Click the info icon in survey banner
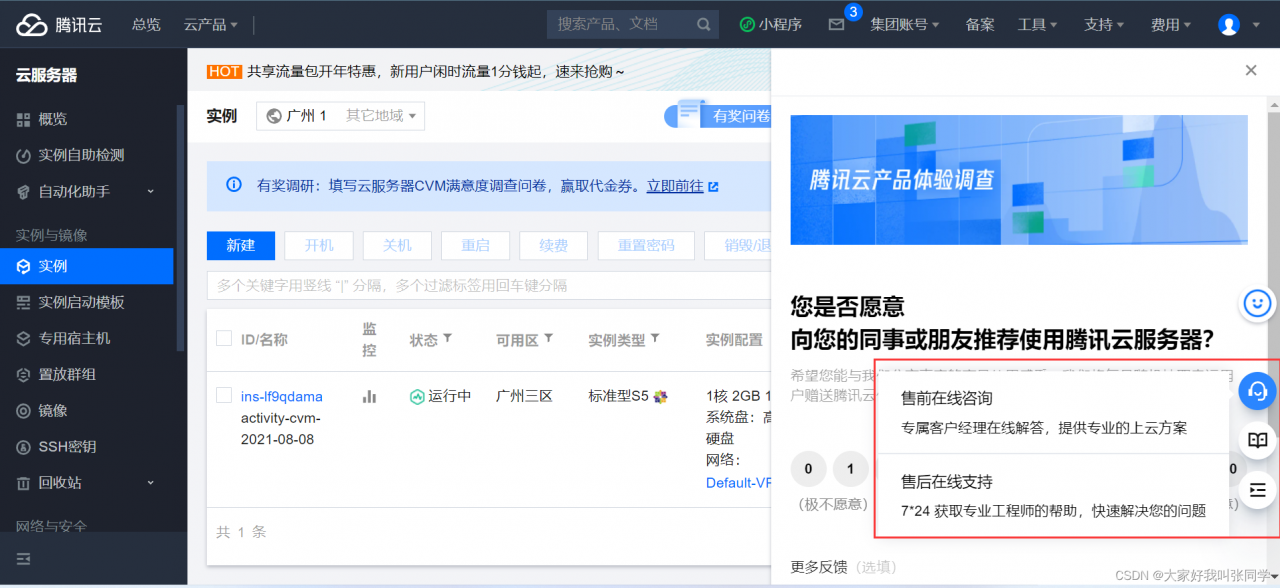This screenshot has height=588, width=1280. click(234, 185)
